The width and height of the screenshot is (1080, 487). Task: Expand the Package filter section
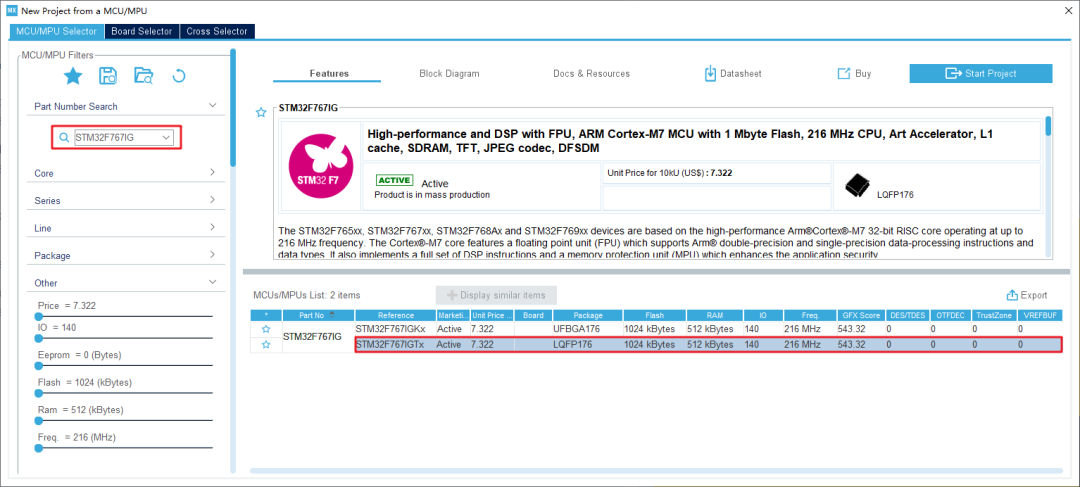coord(213,255)
